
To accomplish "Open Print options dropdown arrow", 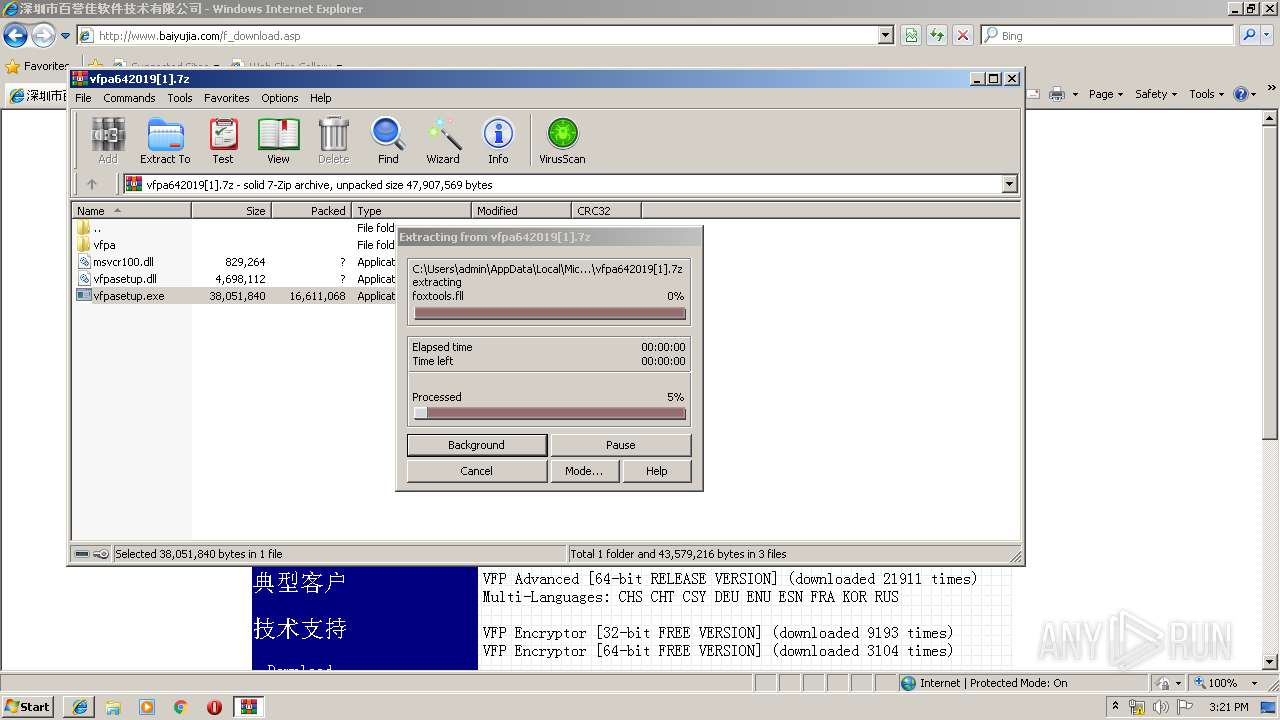I will (x=1075, y=94).
